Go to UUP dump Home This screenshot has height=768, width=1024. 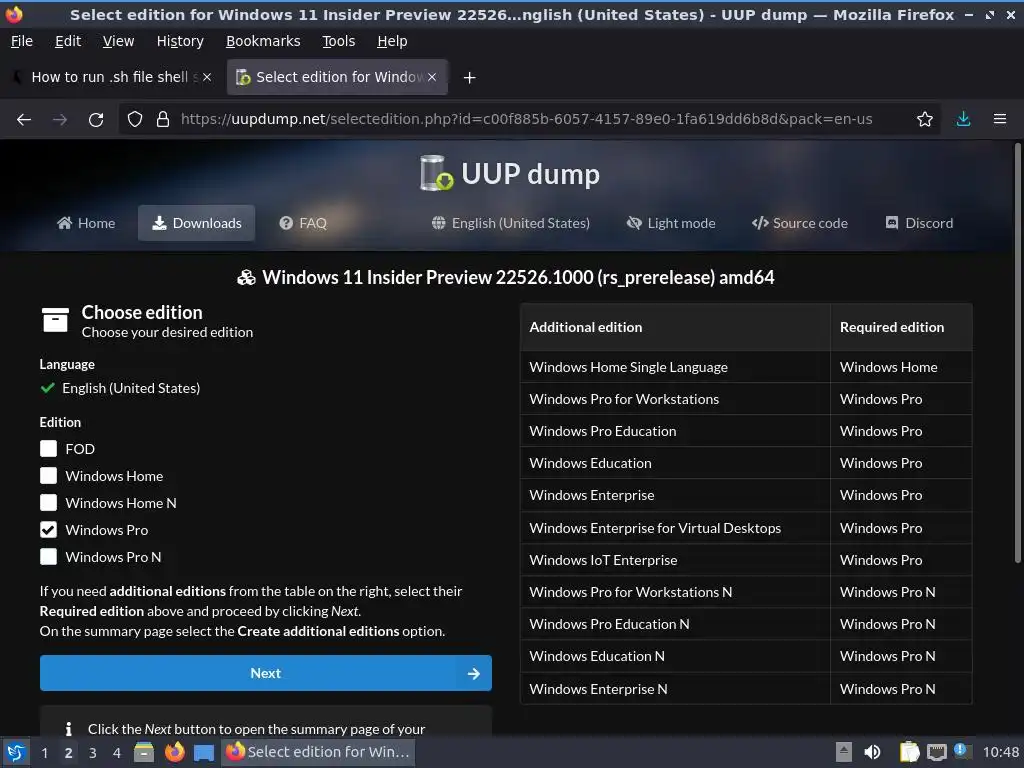86,223
